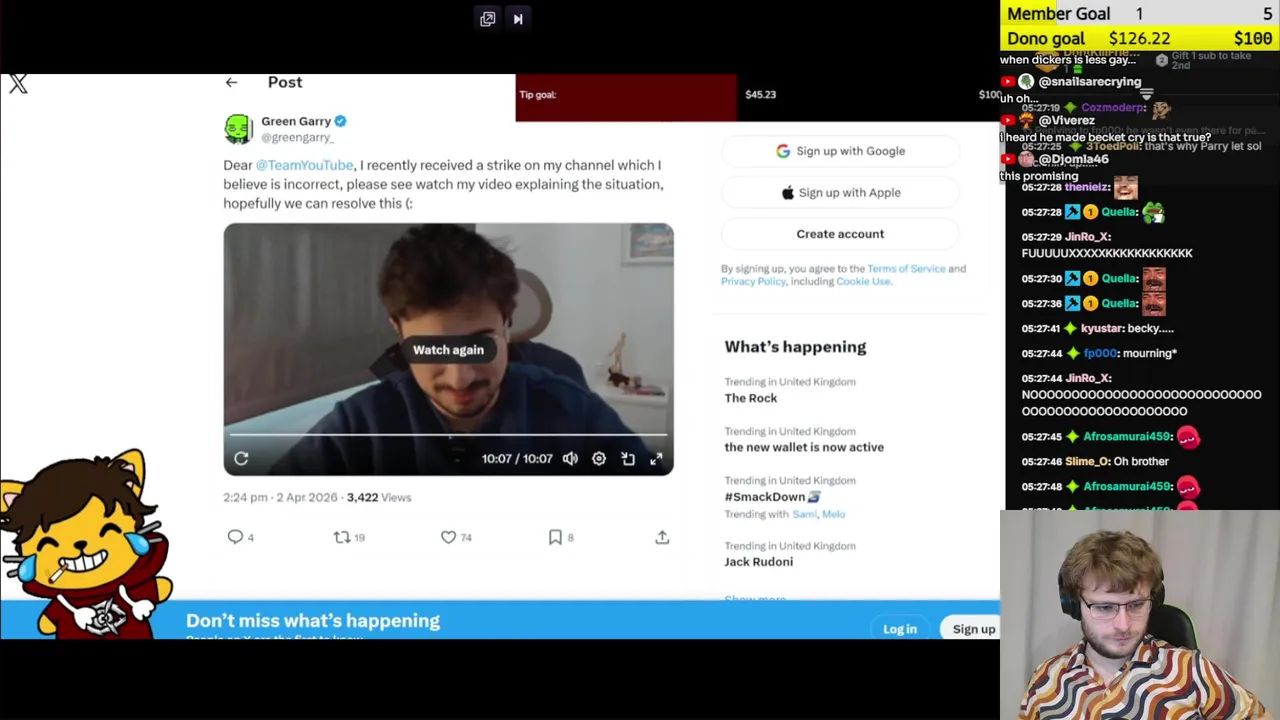The image size is (1280, 720).
Task: Click the streamer webcam feed
Action: point(1140,615)
